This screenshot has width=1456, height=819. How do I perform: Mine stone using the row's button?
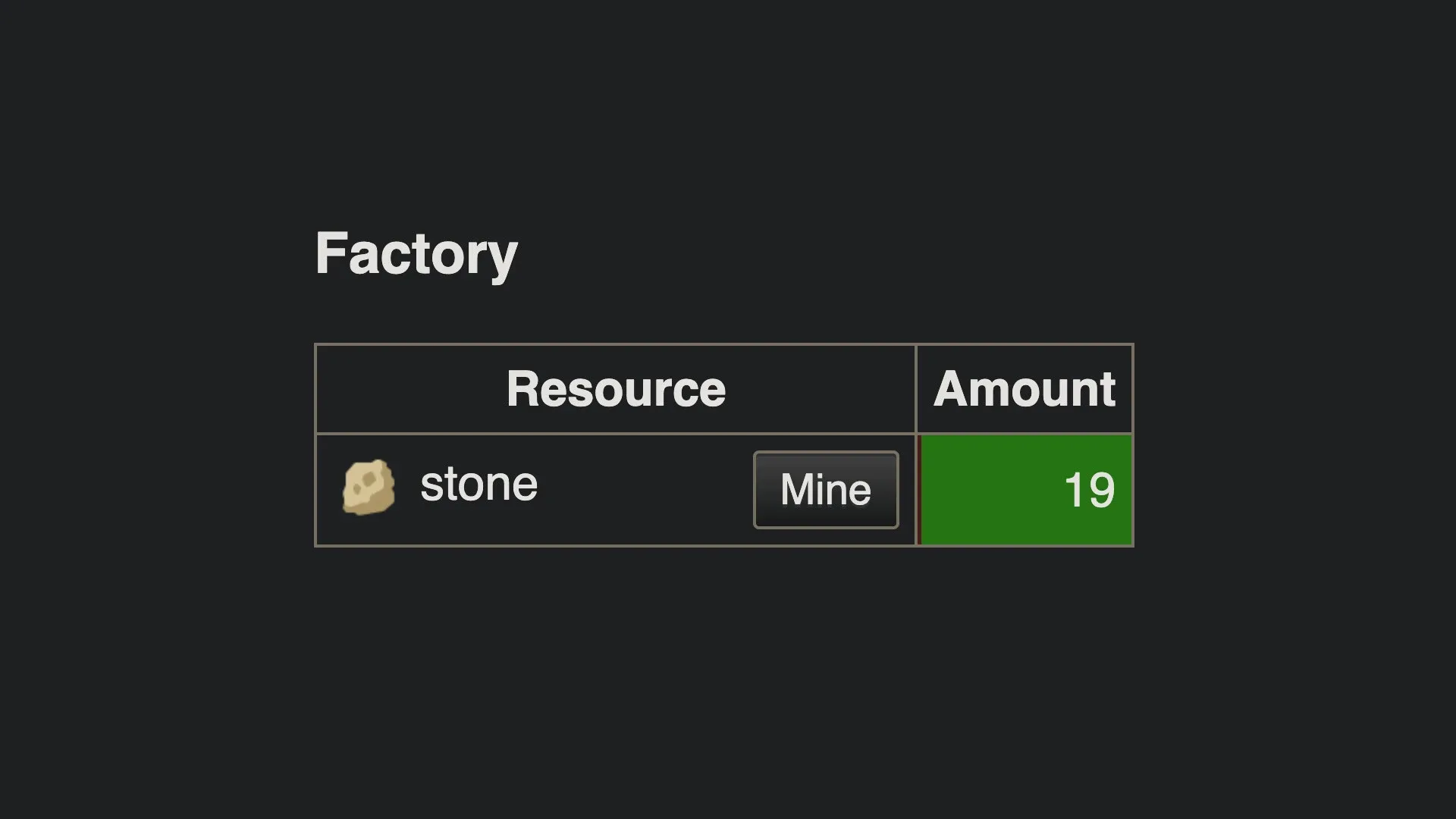[x=825, y=490]
